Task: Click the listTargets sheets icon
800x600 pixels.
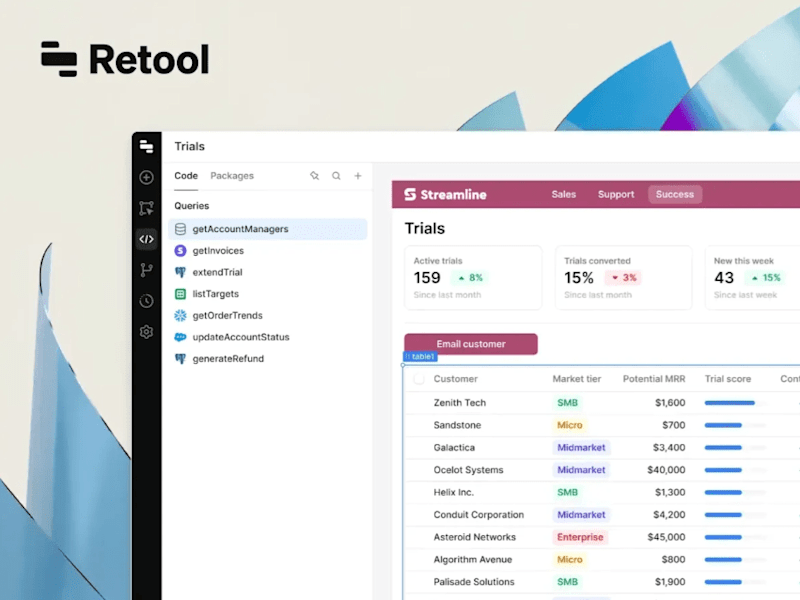Action: tap(180, 294)
